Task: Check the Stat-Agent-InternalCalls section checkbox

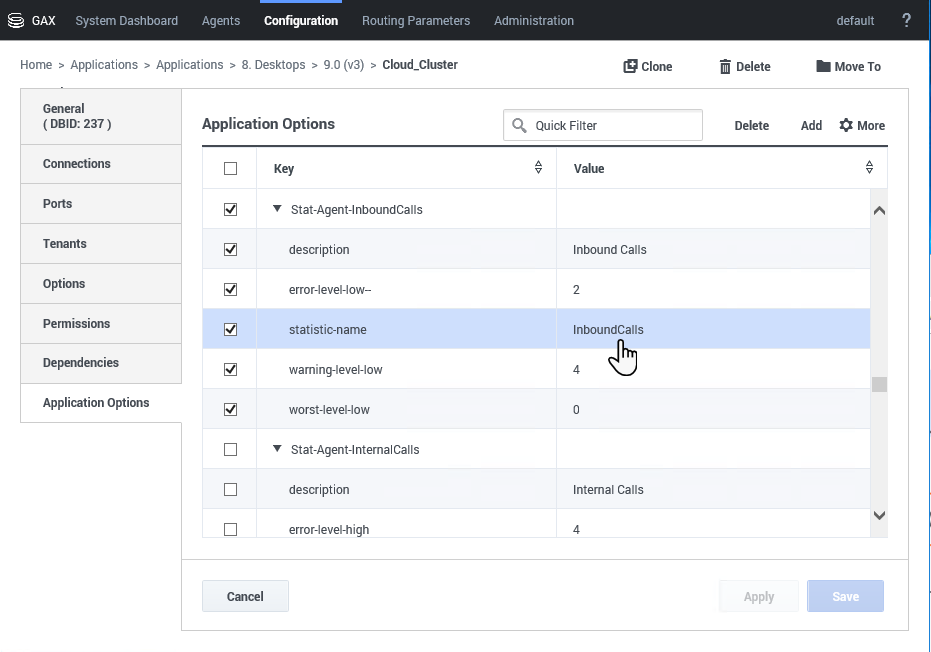Action: pyautogui.click(x=231, y=450)
